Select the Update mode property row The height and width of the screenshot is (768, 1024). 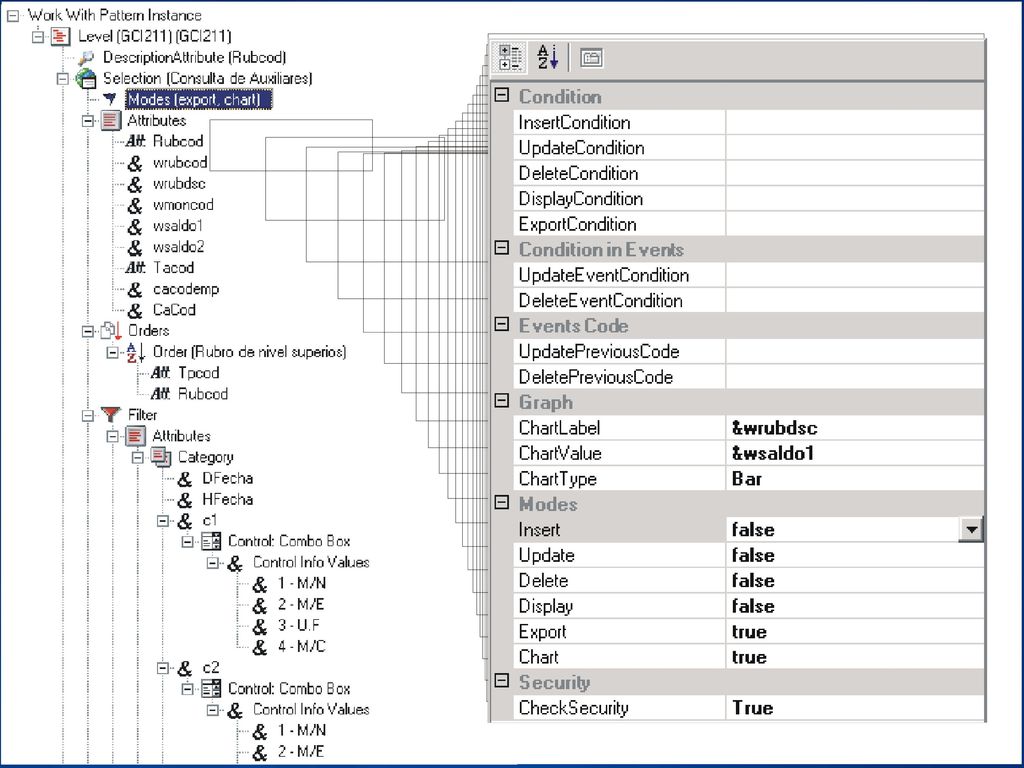748,555
